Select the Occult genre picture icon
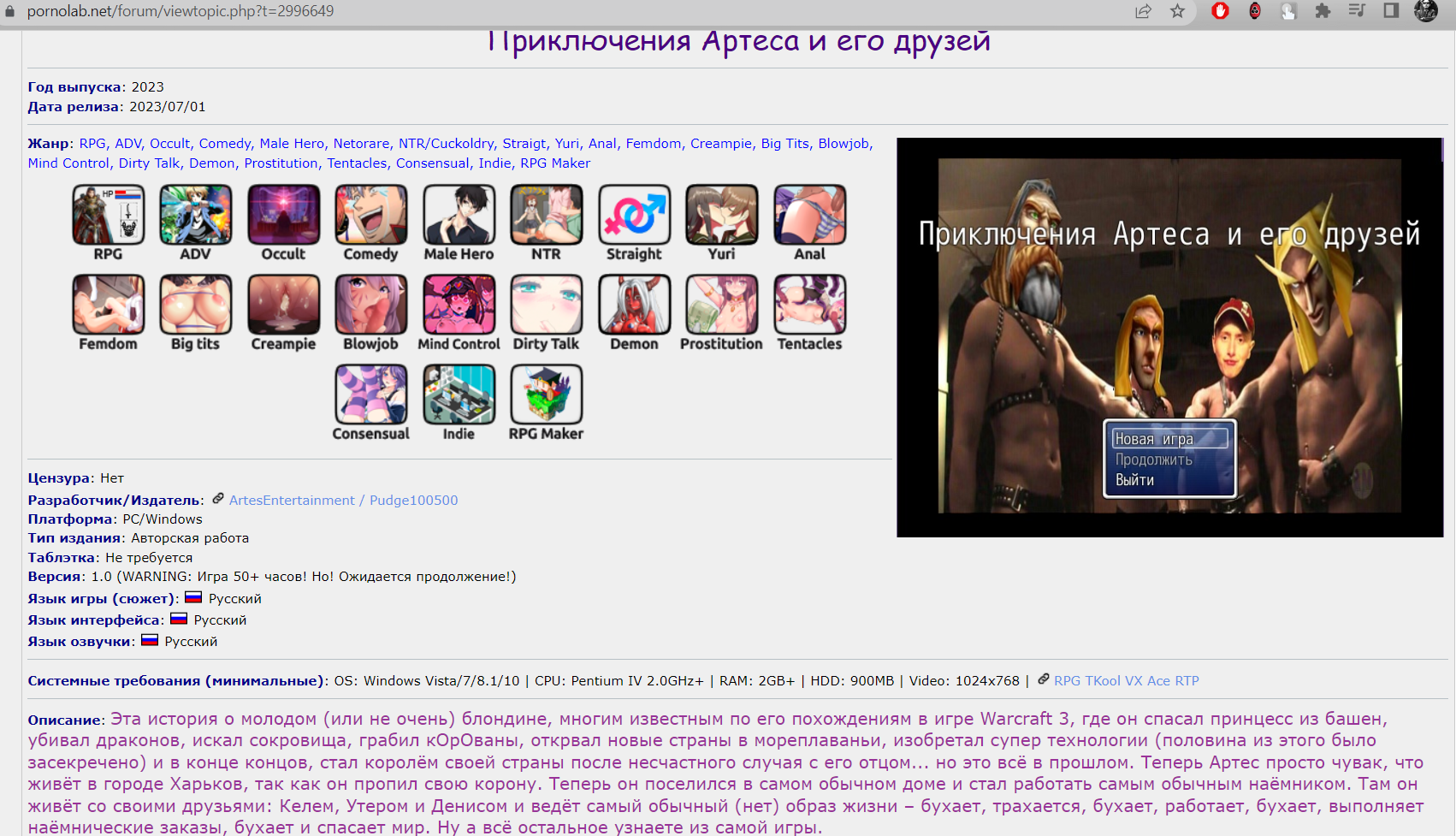The height and width of the screenshot is (836, 1456). [x=284, y=215]
